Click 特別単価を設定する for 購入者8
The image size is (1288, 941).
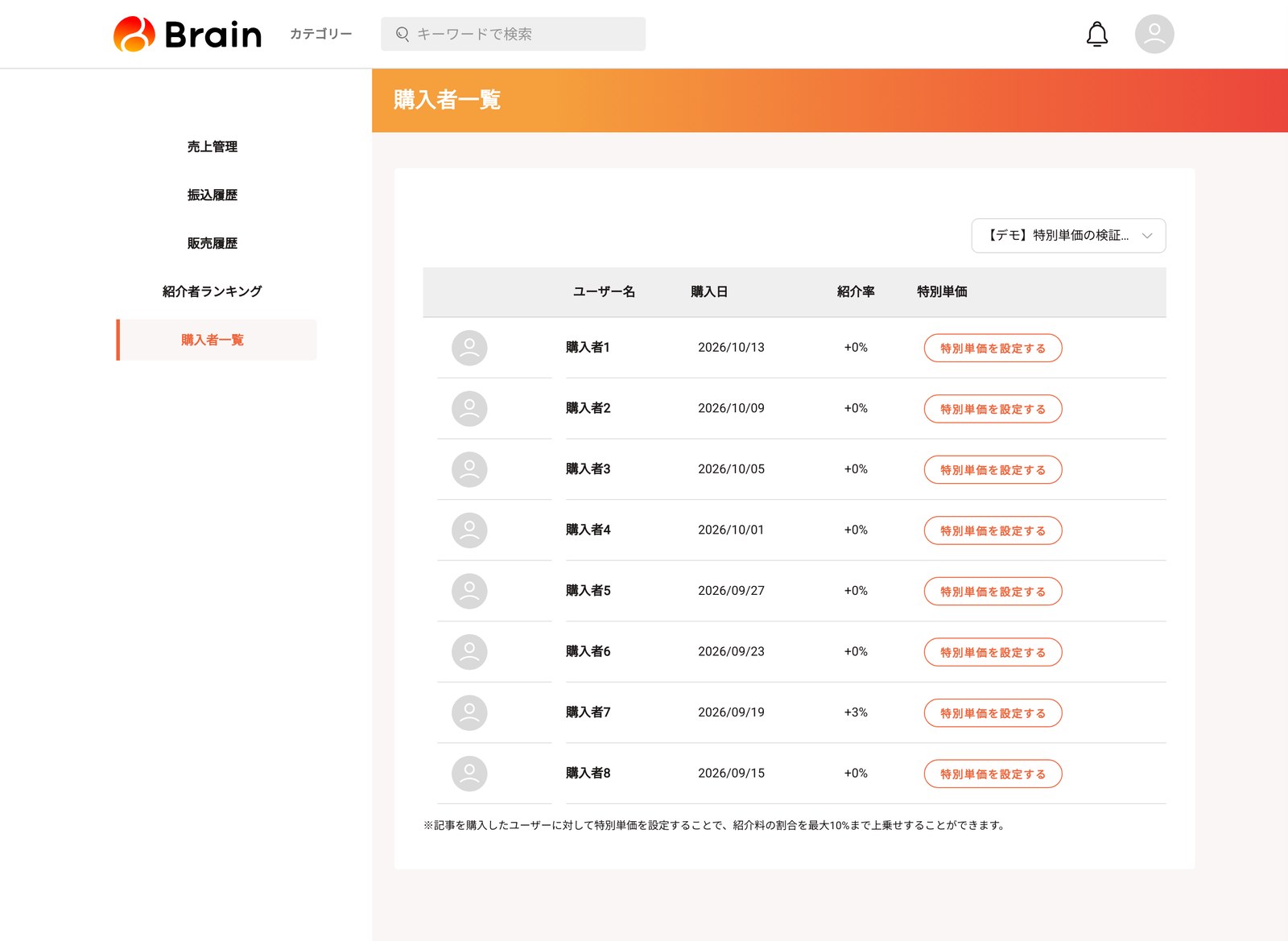(x=993, y=774)
